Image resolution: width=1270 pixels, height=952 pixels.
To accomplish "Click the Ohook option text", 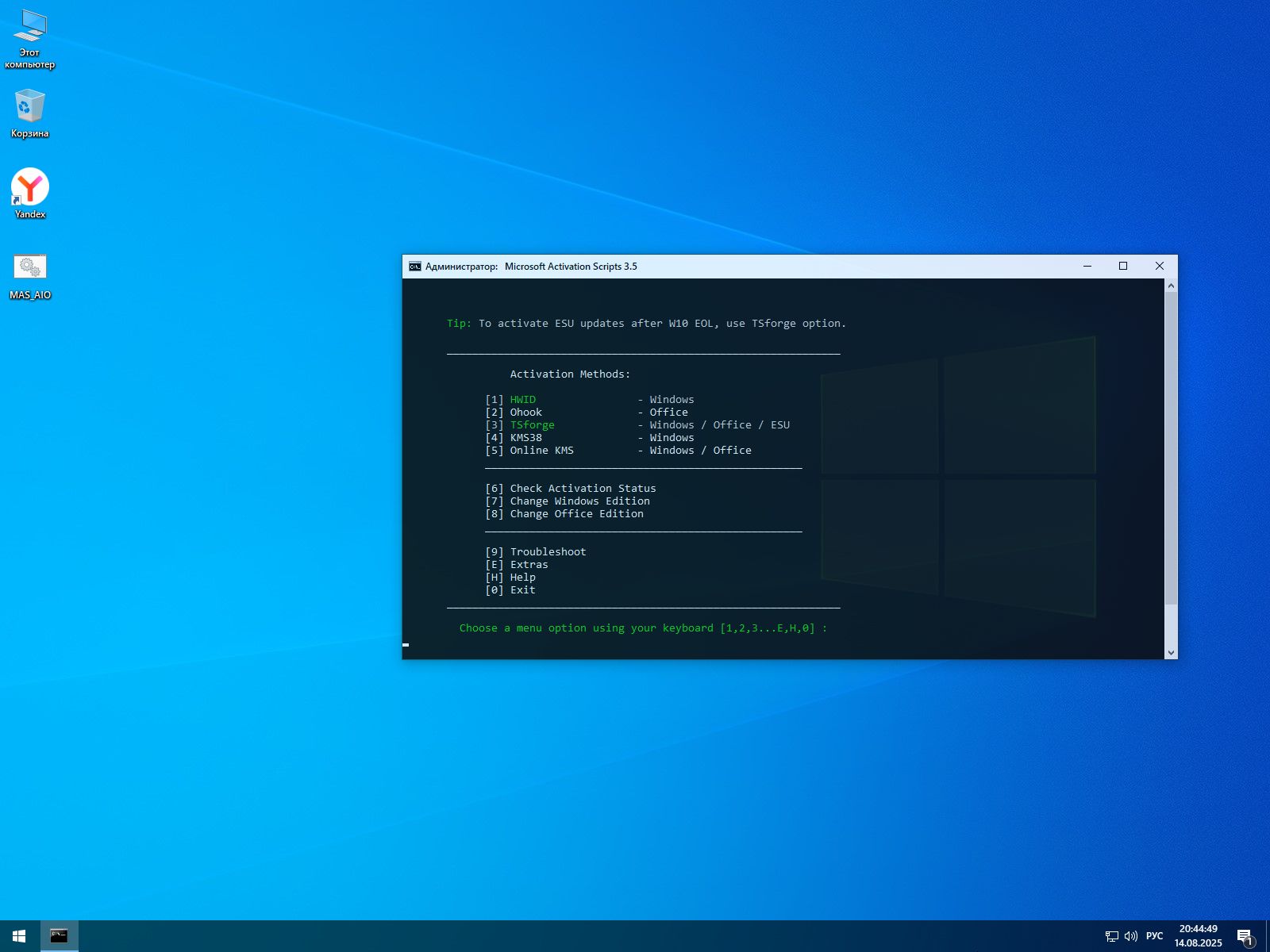I will pyautogui.click(x=525, y=413).
